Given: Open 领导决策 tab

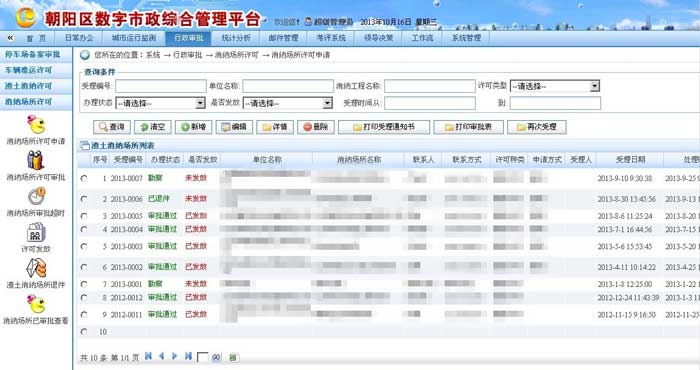Looking at the screenshot, I should click(379, 38).
